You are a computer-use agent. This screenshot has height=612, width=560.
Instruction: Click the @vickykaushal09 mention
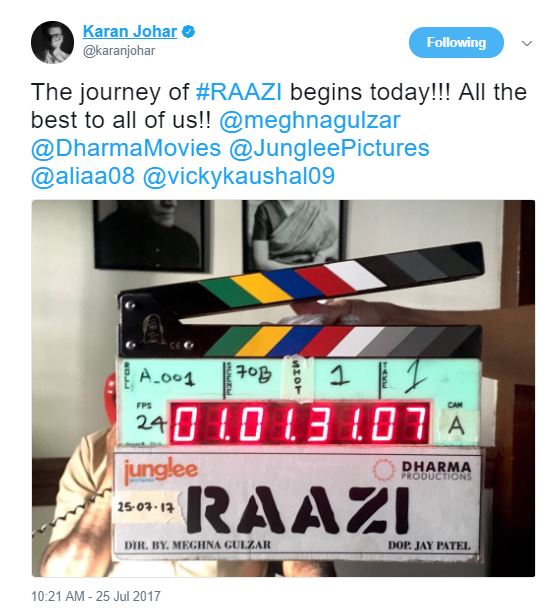pyautogui.click(x=239, y=176)
